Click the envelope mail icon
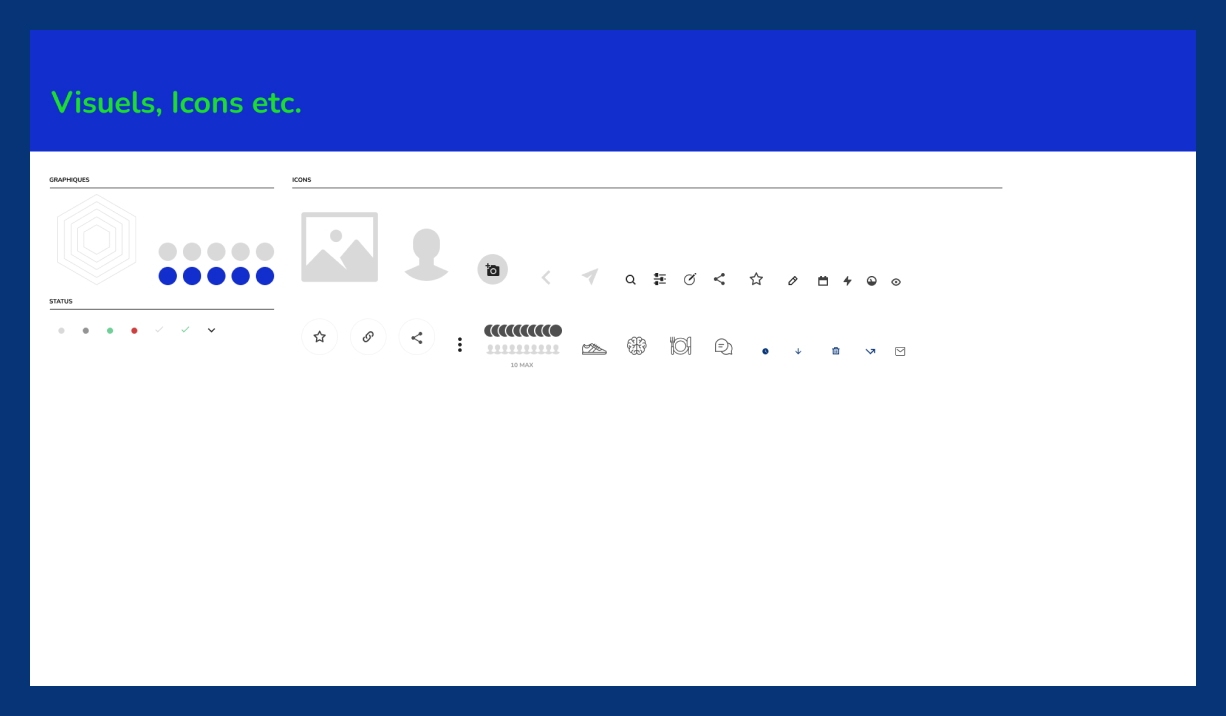1226x716 pixels. click(900, 351)
